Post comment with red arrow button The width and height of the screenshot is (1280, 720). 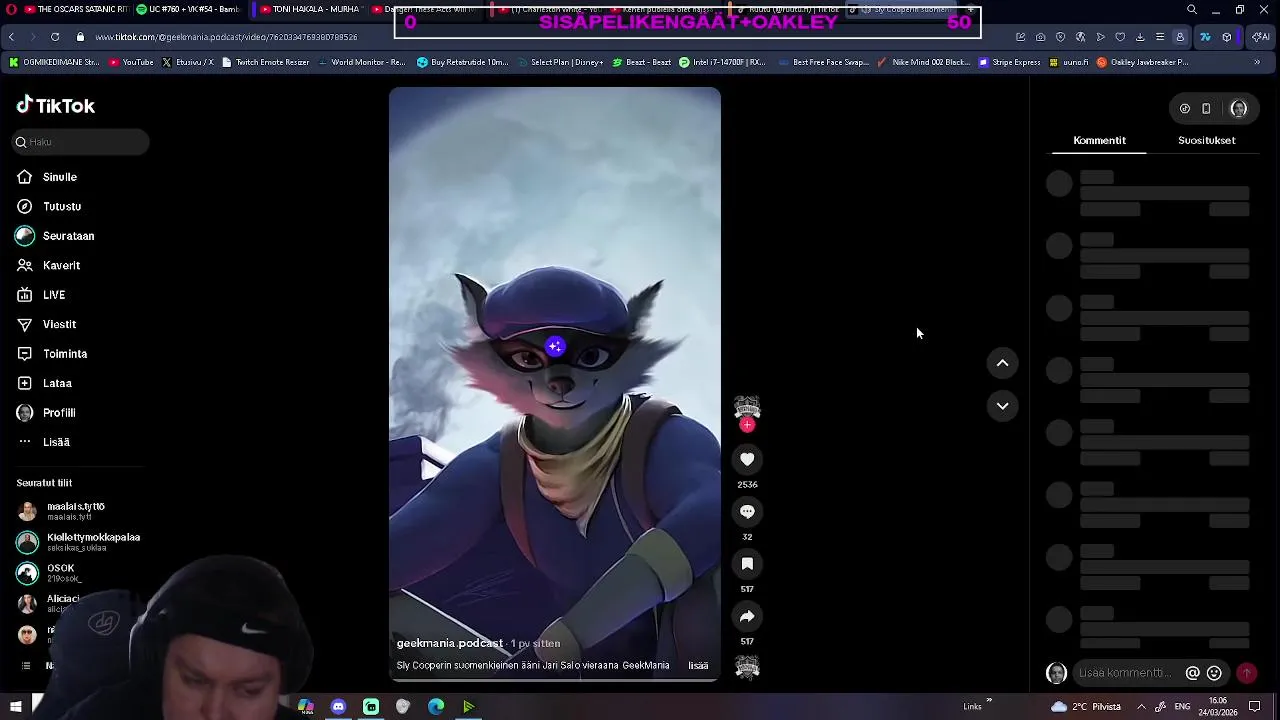(x=1246, y=673)
